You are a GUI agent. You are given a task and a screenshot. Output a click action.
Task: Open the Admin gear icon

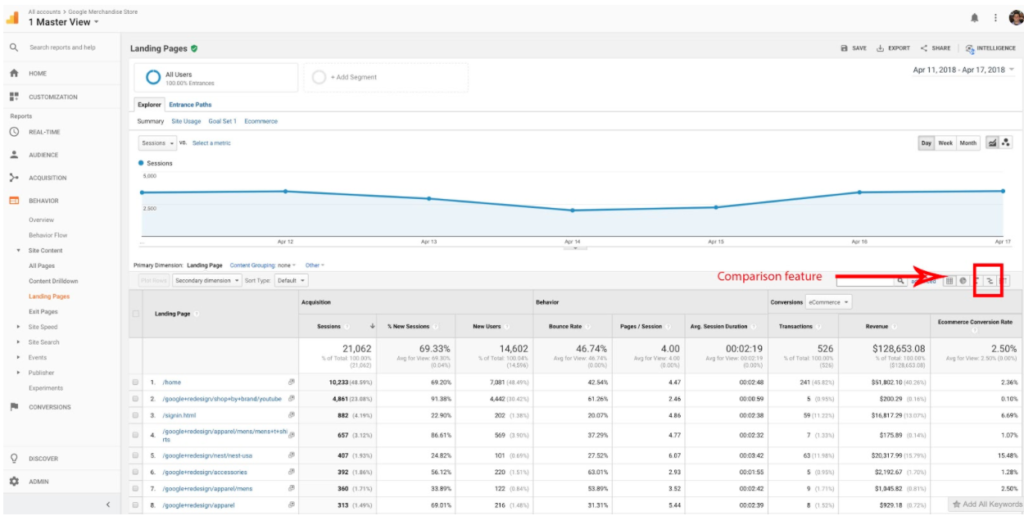pyautogui.click(x=14, y=481)
